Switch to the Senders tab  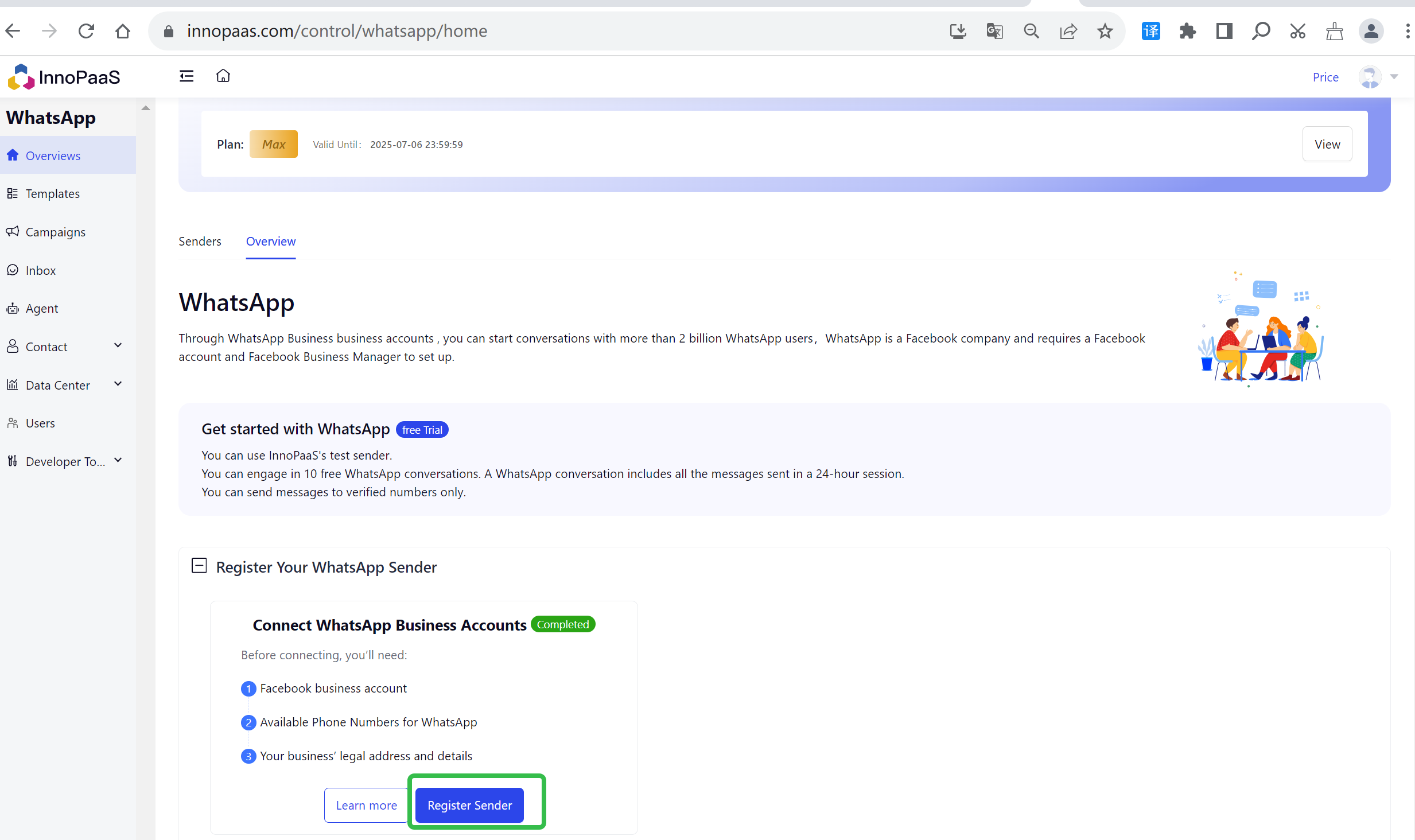(x=200, y=241)
